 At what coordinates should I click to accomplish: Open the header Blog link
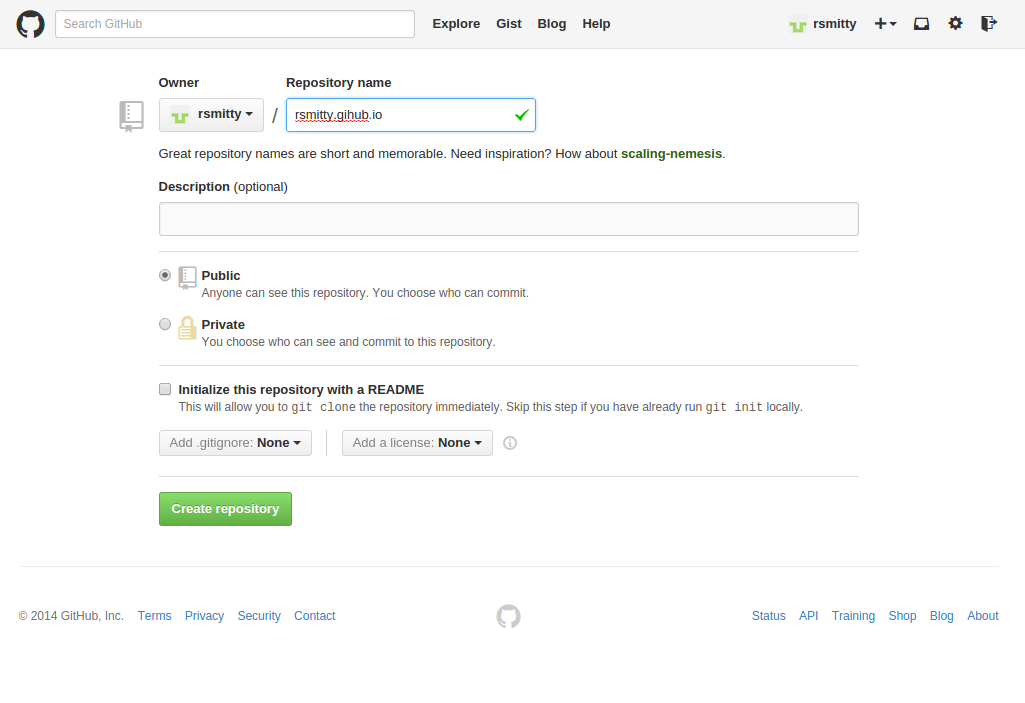click(552, 24)
